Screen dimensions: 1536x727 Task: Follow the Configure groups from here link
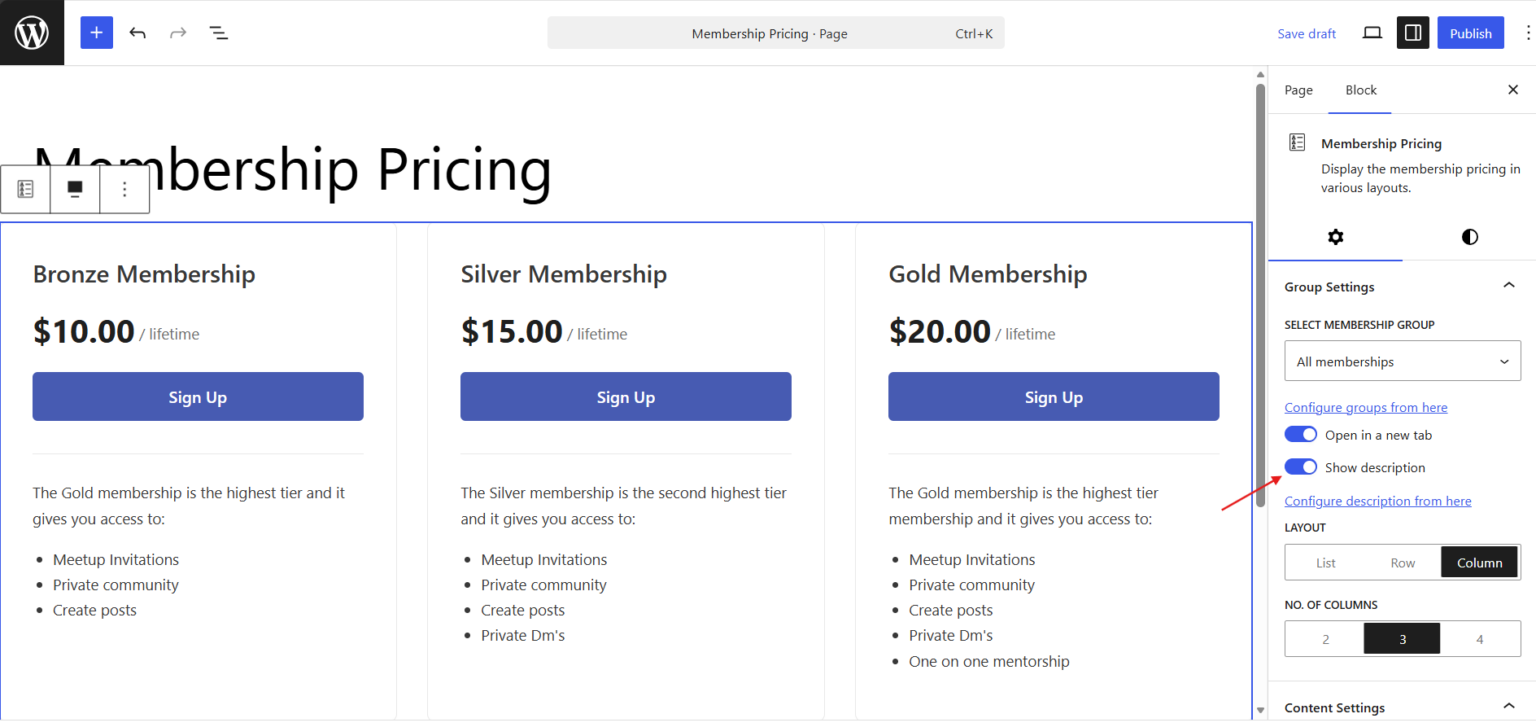(x=1366, y=407)
